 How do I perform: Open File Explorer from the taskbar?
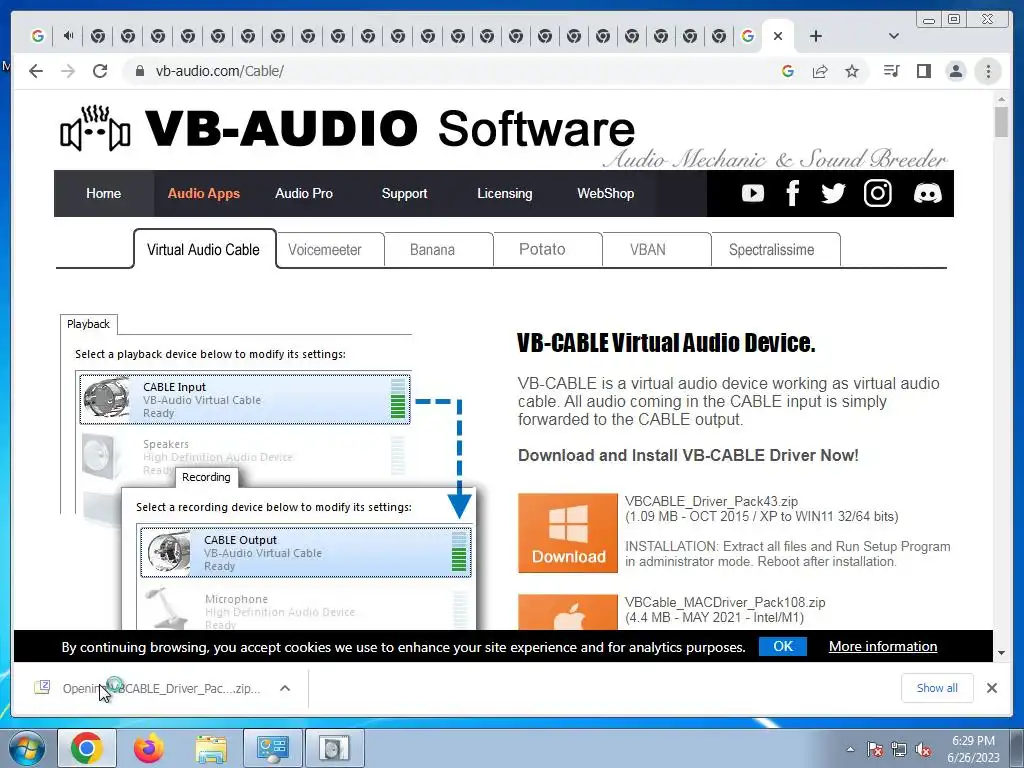(x=211, y=748)
